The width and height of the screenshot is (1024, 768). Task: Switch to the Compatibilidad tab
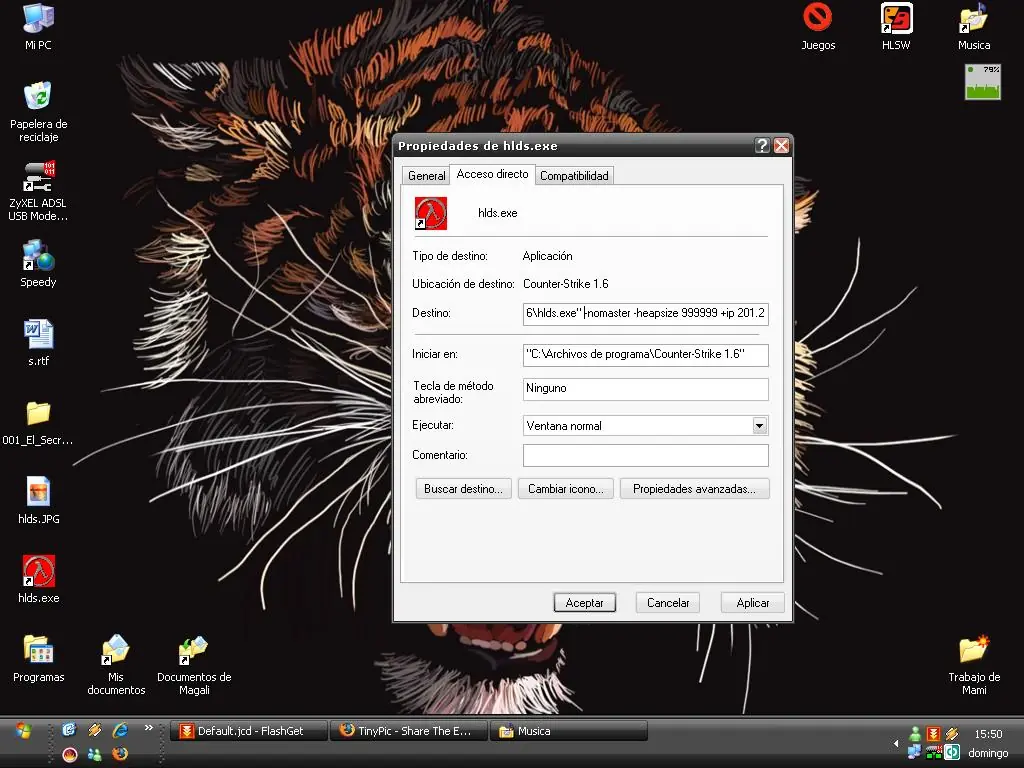[x=574, y=176]
